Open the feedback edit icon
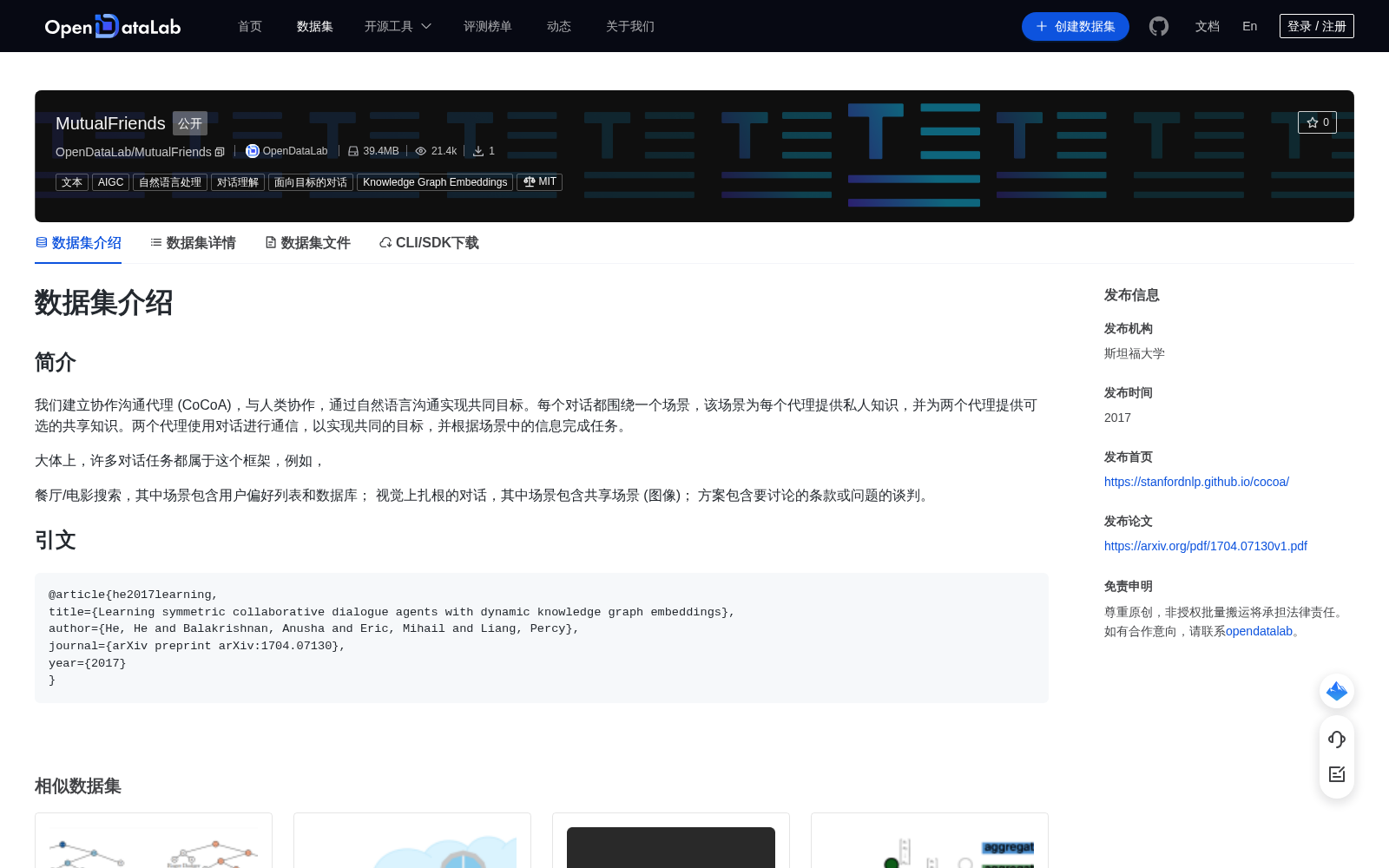 (1337, 774)
